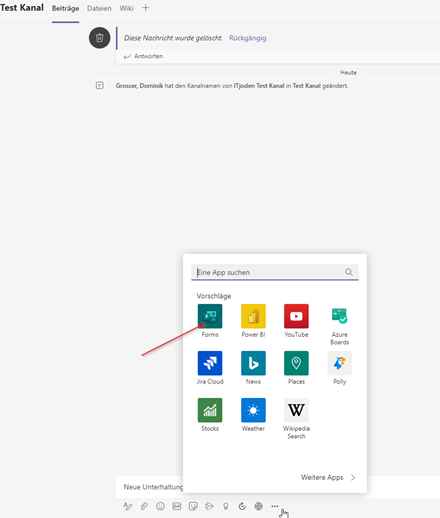
Task: Open the News app
Action: [253, 363]
